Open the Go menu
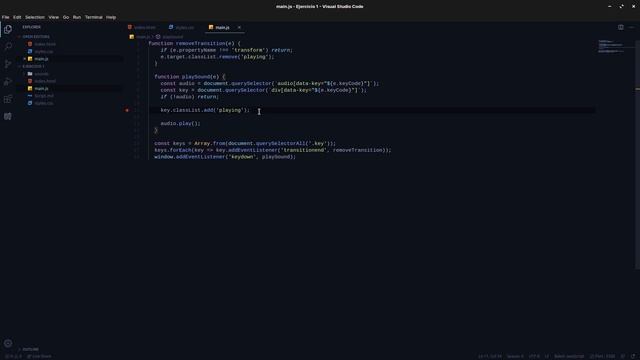Image resolution: width=640 pixels, height=360 pixels. pyautogui.click(x=66, y=17)
